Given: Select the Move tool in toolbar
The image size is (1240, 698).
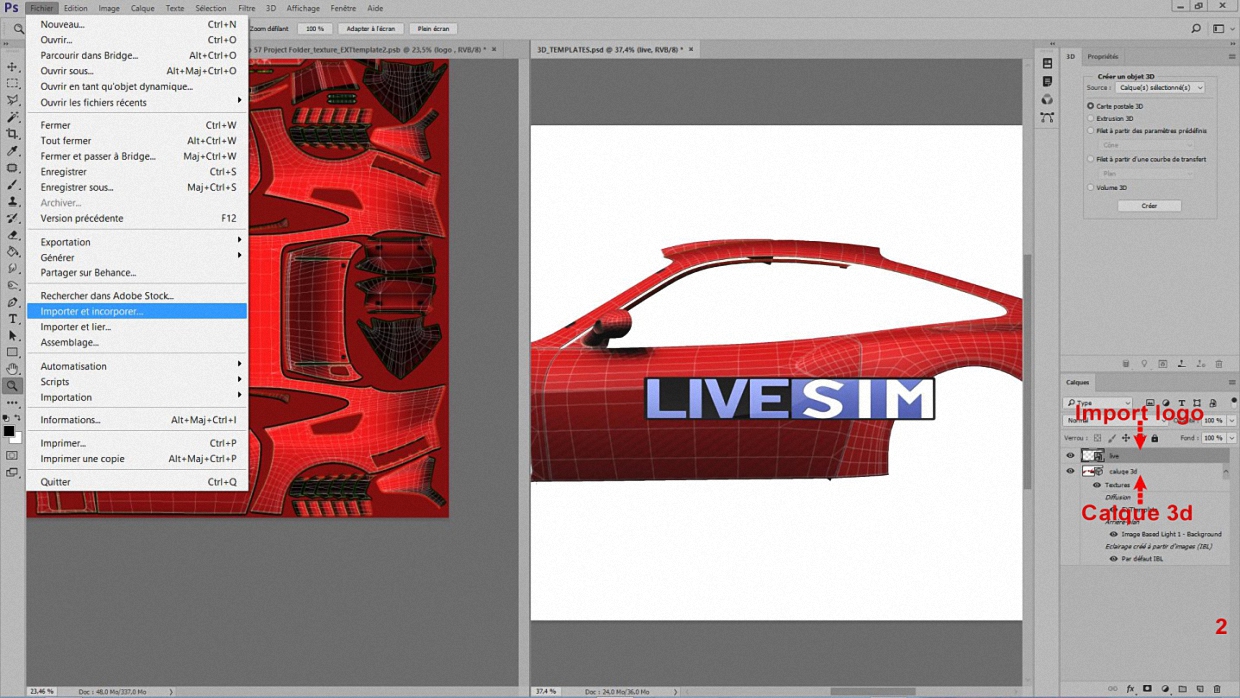Looking at the screenshot, I should tap(12, 67).
